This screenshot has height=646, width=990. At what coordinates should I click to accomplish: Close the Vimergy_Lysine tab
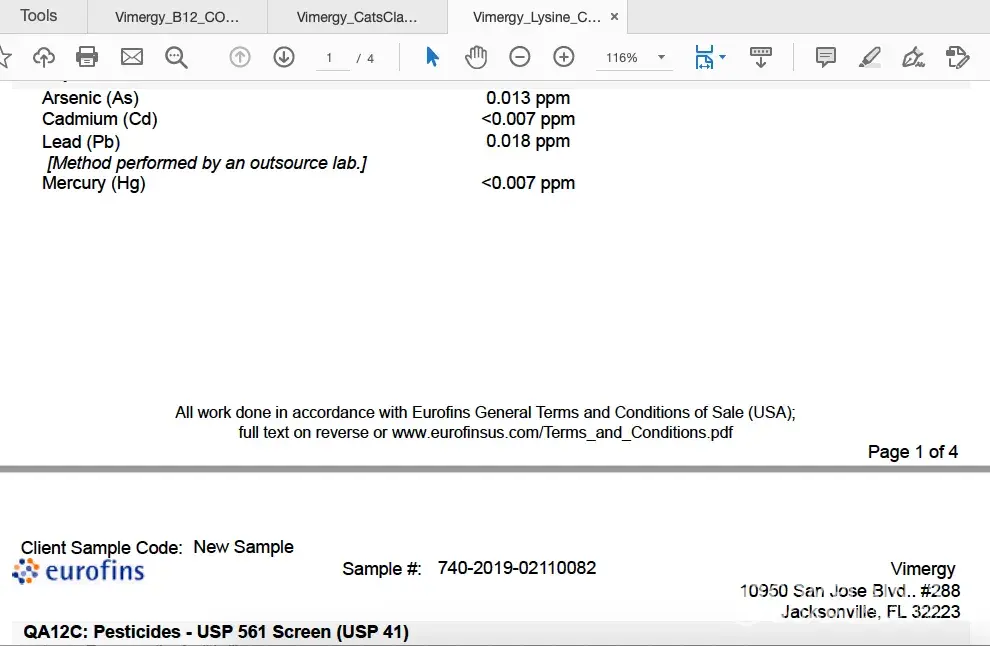click(614, 17)
